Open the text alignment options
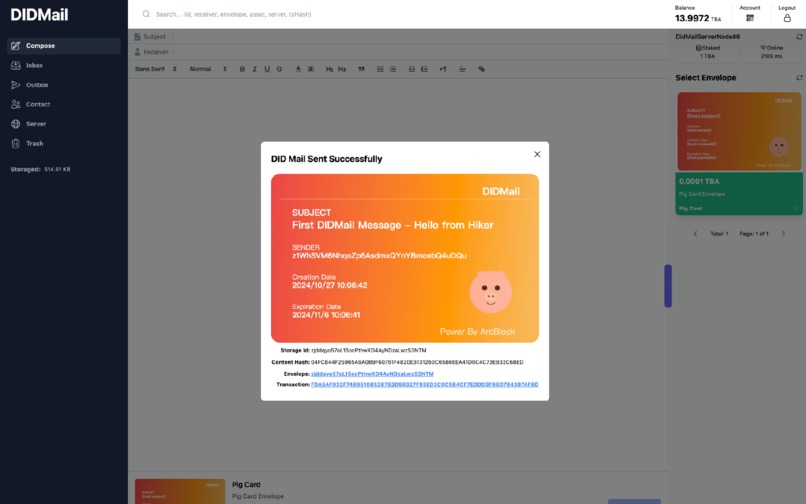Viewport: 806px width, 504px height. 462,69
